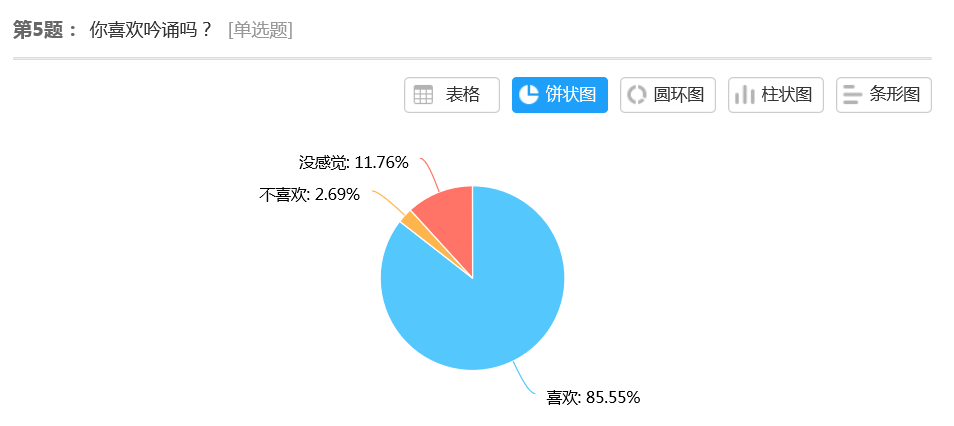Select the 饼状图 view label

[x=571, y=95]
